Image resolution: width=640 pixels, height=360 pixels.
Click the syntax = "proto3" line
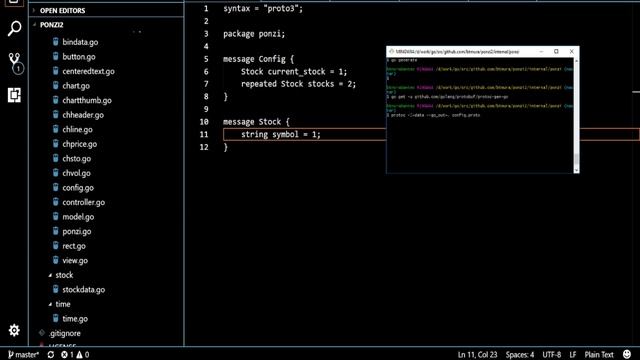263,9
